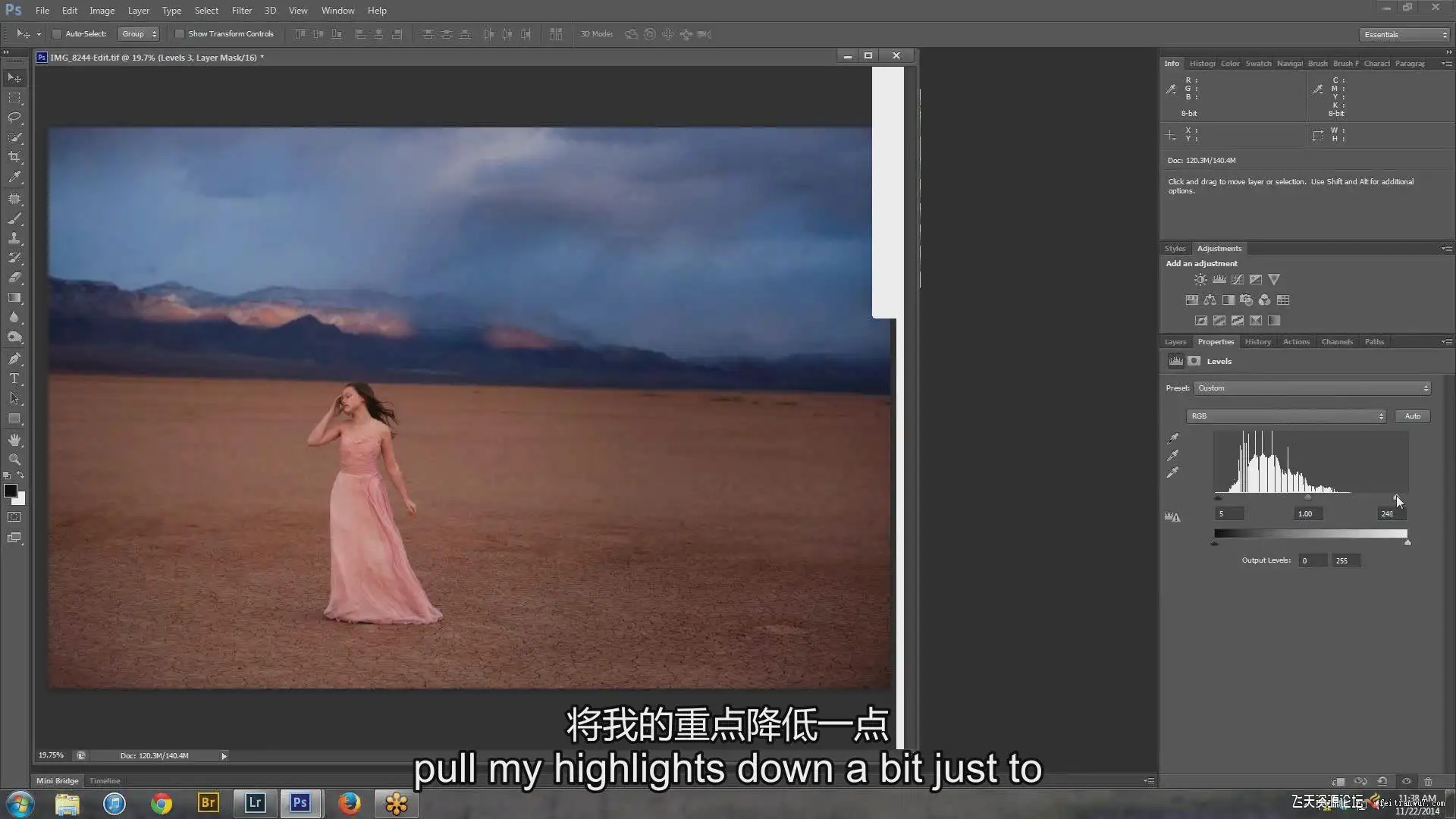Switch to the Layers tab
The width and height of the screenshot is (1456, 819).
tap(1175, 342)
